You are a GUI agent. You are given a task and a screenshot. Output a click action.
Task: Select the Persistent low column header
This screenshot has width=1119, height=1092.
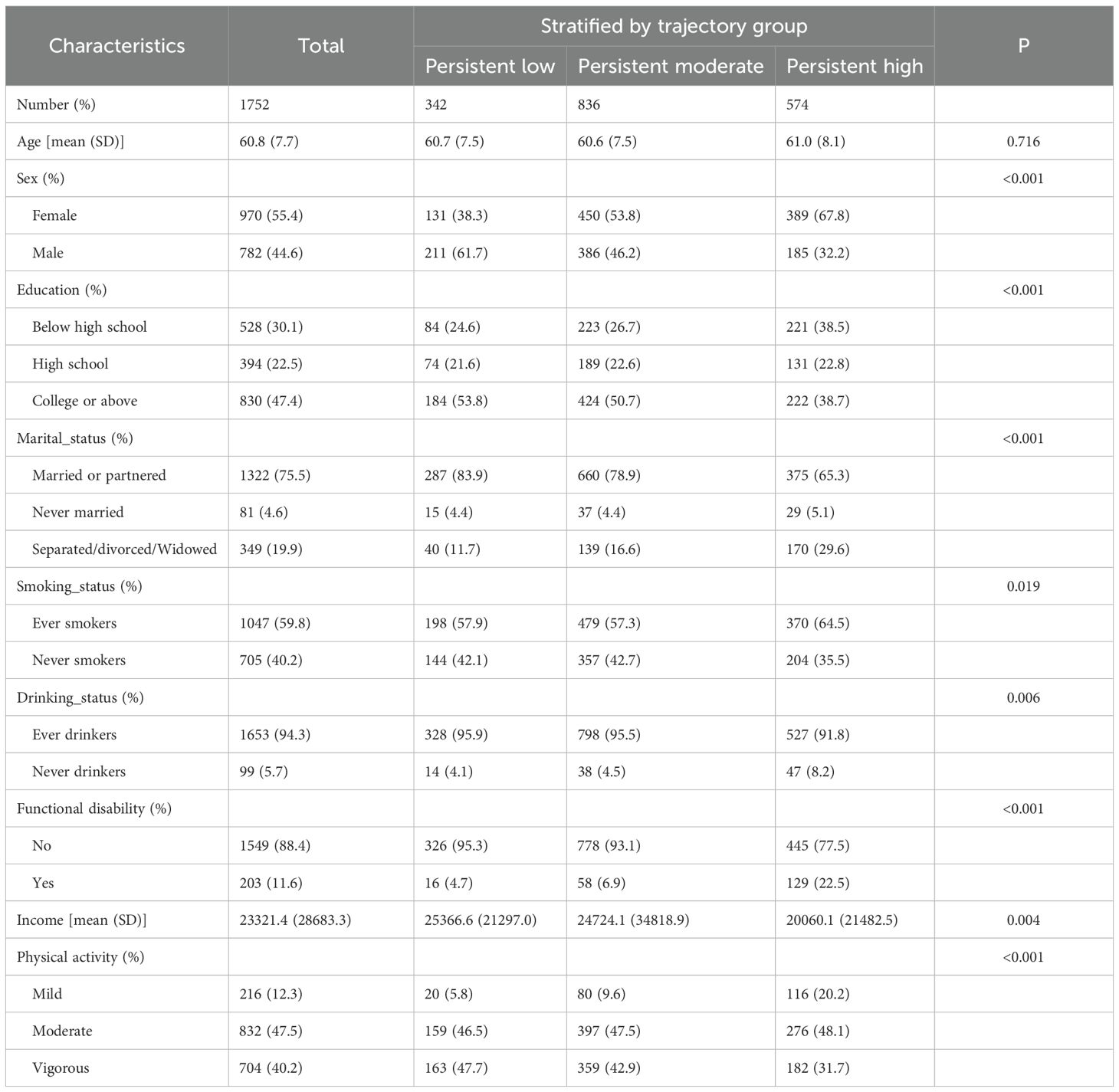[x=490, y=66]
